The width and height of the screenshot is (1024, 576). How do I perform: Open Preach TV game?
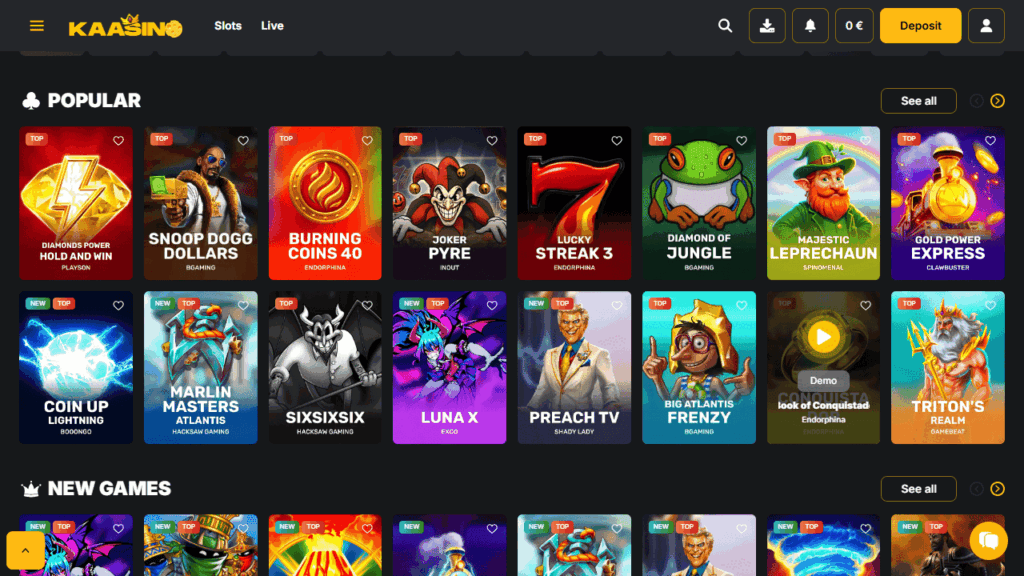coord(574,368)
